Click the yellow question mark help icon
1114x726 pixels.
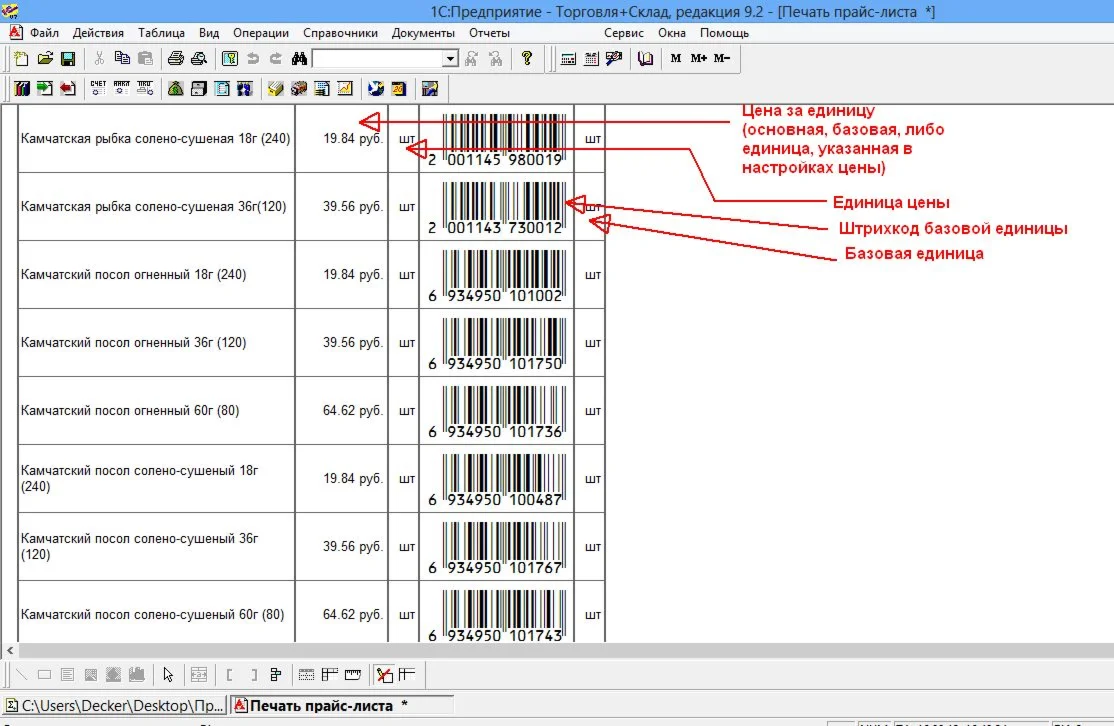(527, 59)
